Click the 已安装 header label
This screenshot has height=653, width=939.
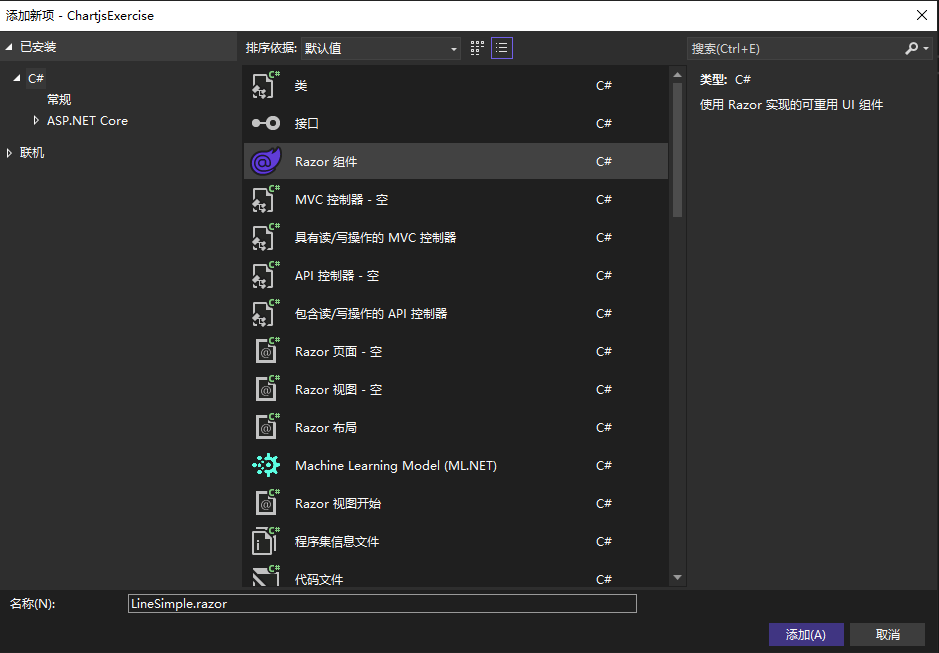[x=38, y=47]
